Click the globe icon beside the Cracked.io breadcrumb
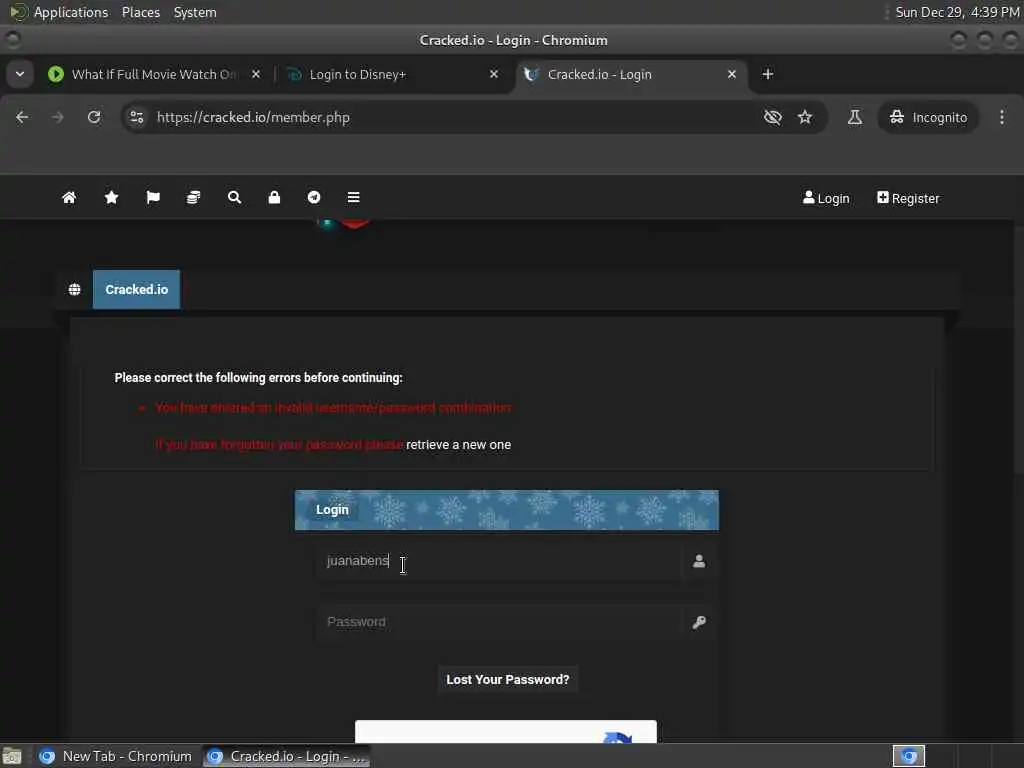 (x=74, y=289)
